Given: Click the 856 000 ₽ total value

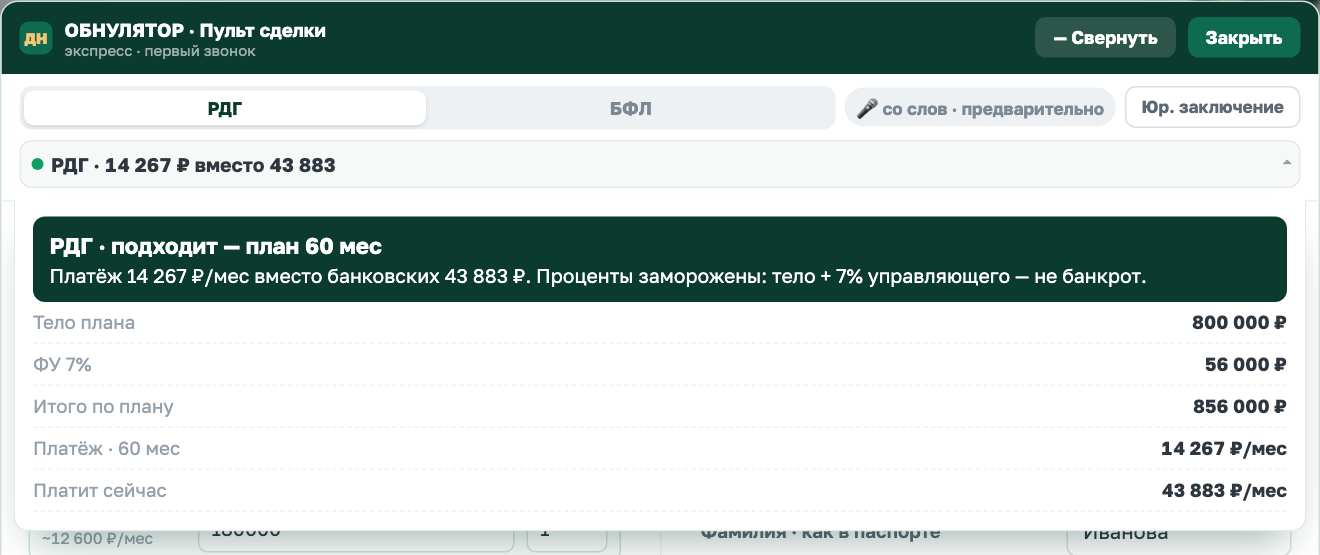Looking at the screenshot, I should click(x=1239, y=407).
